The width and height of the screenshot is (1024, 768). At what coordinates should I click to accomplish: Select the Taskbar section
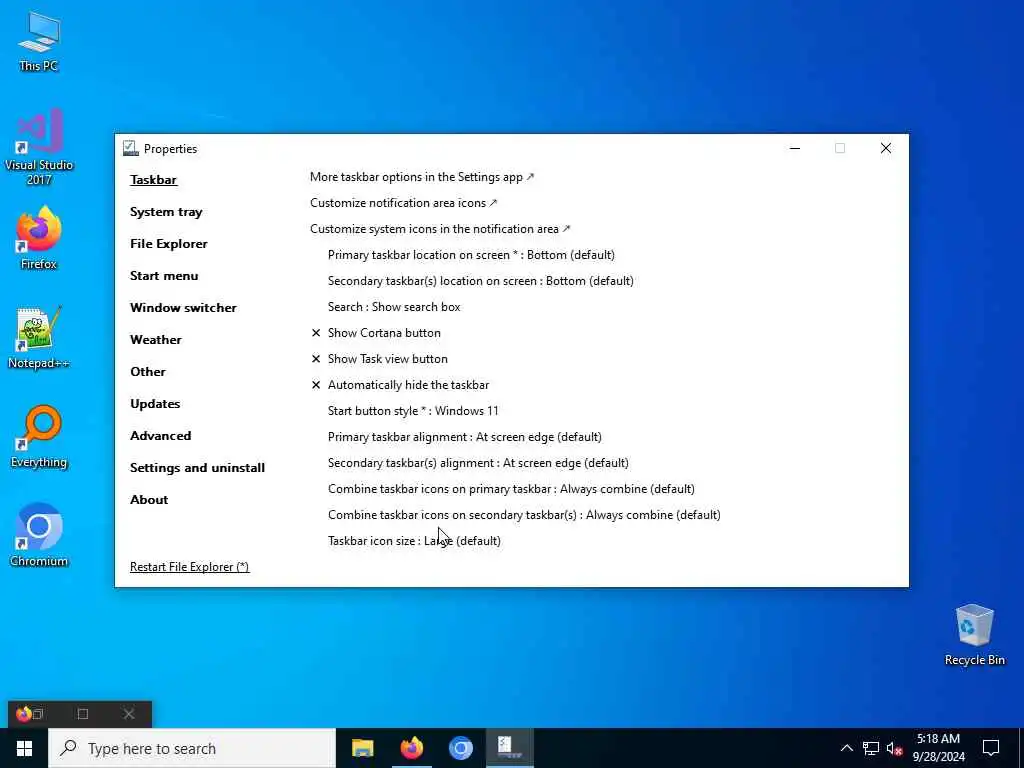point(153,180)
